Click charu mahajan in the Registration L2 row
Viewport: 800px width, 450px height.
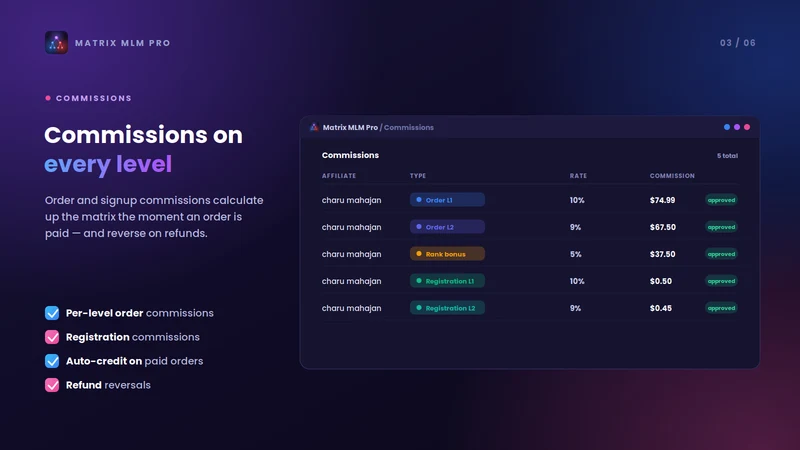(x=352, y=308)
